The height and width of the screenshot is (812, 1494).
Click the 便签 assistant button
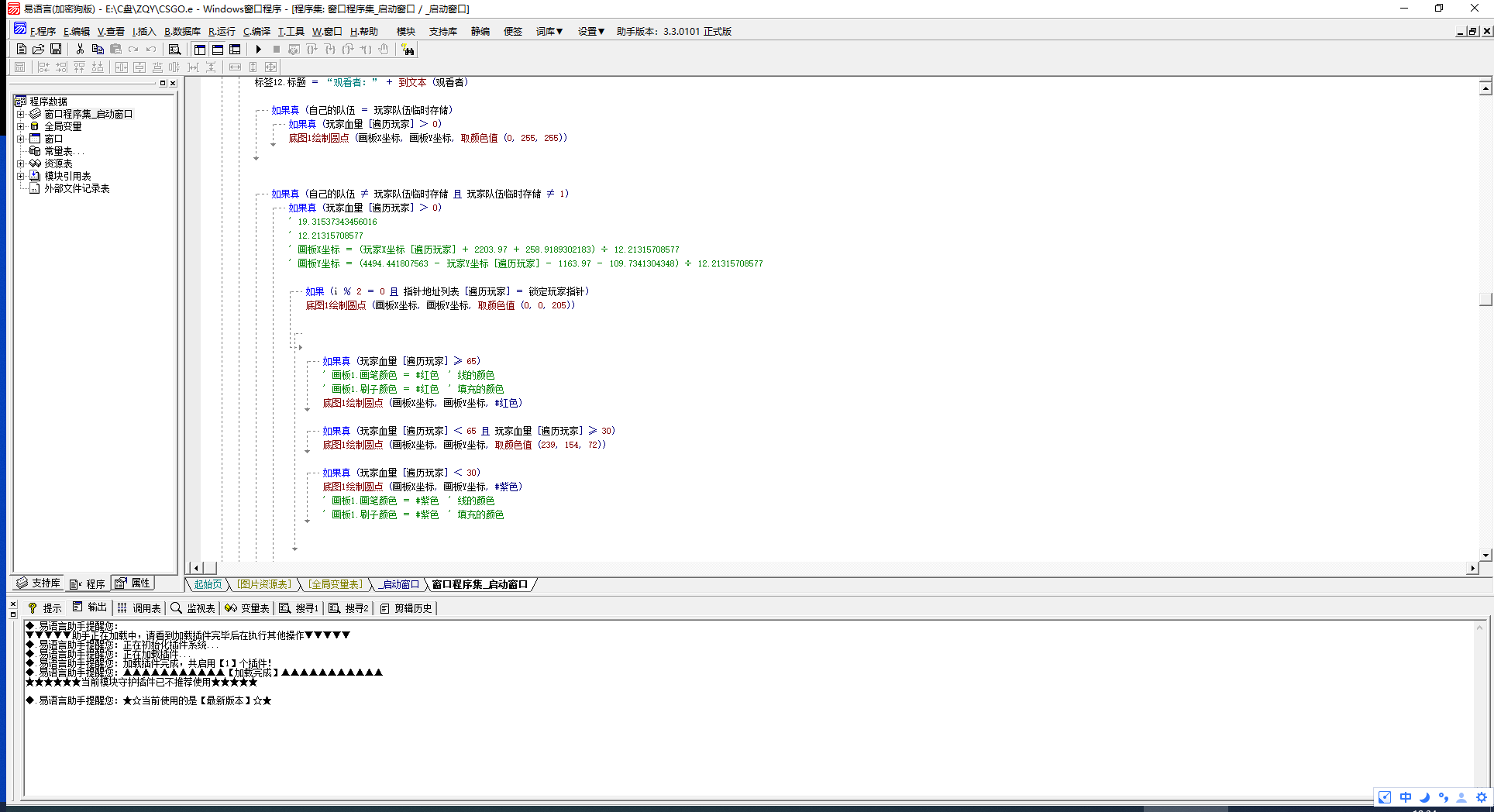click(513, 31)
